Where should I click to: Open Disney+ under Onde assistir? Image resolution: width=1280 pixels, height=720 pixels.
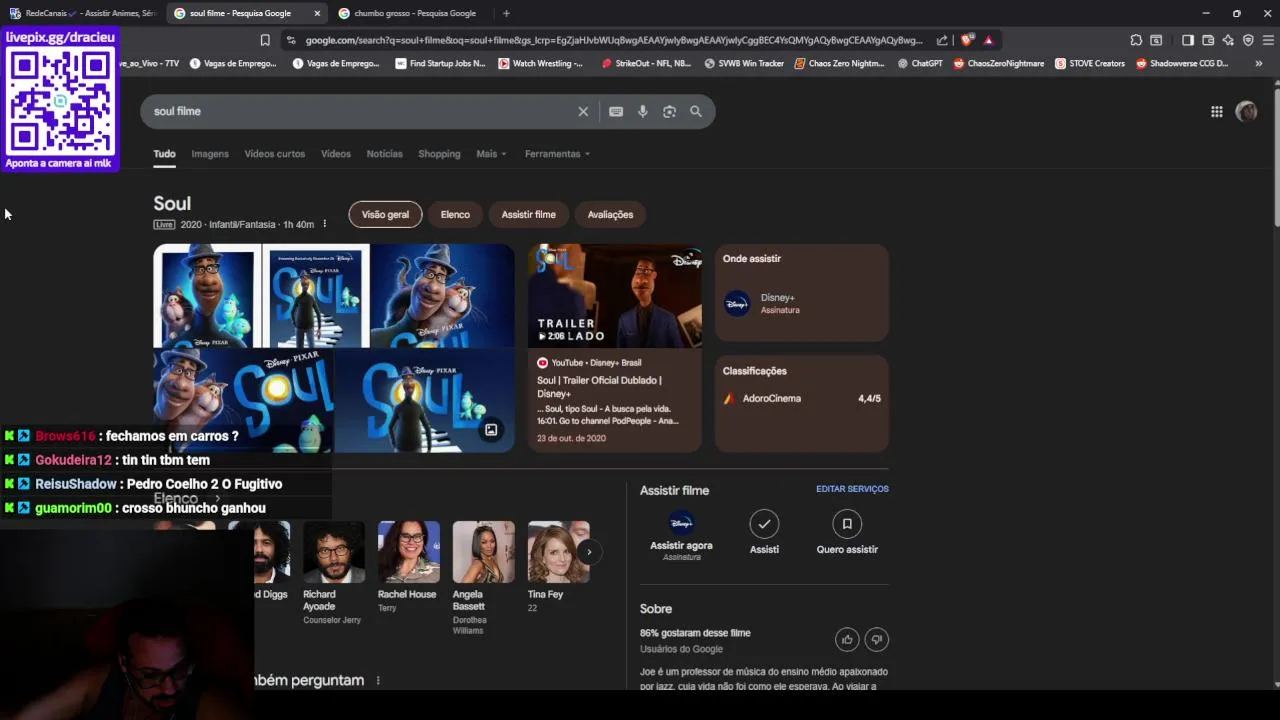(x=801, y=303)
